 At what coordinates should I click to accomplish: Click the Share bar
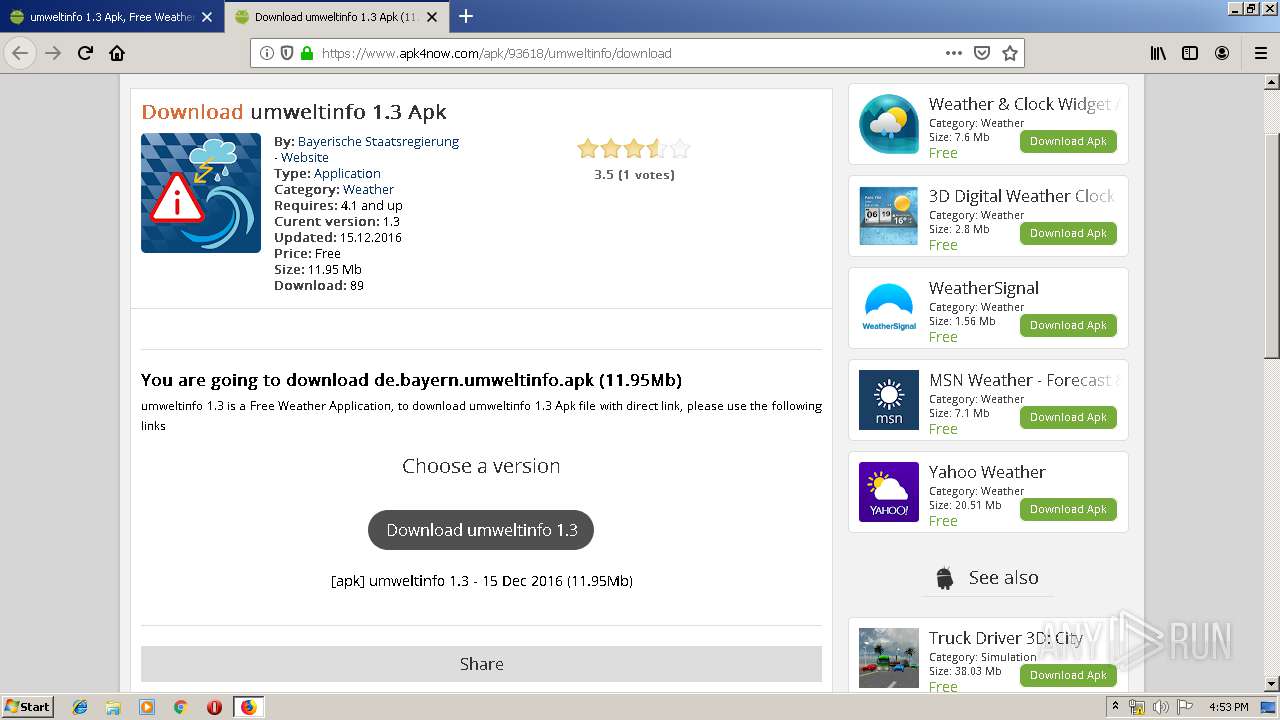pos(481,664)
